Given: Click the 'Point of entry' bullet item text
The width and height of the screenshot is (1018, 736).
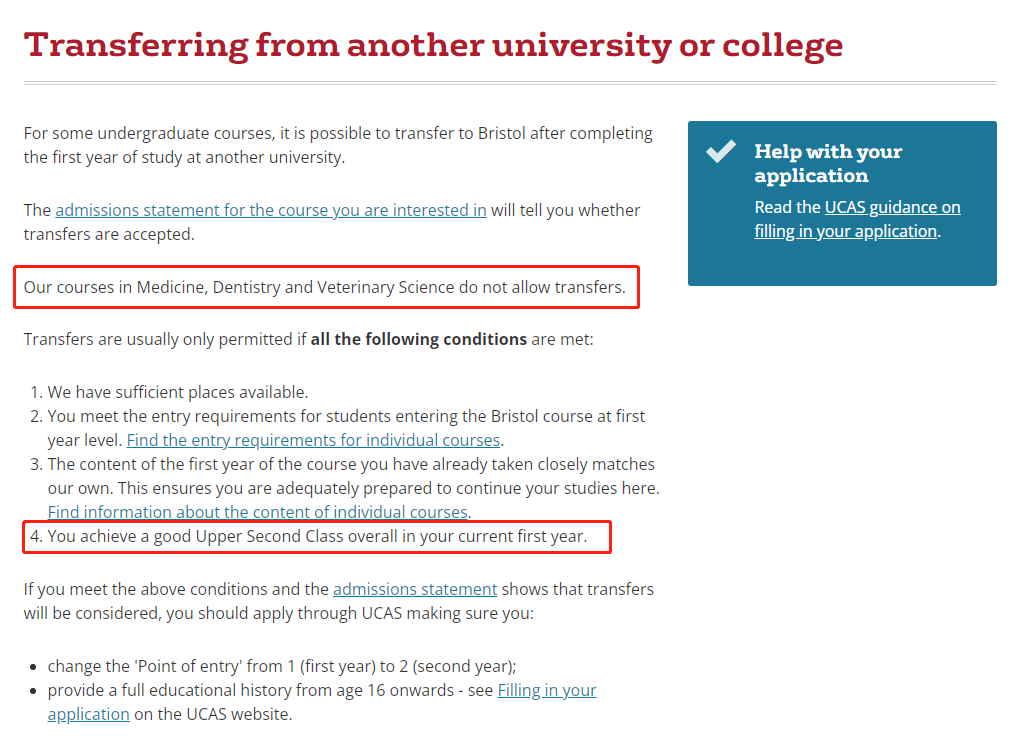Looking at the screenshot, I should (x=281, y=665).
